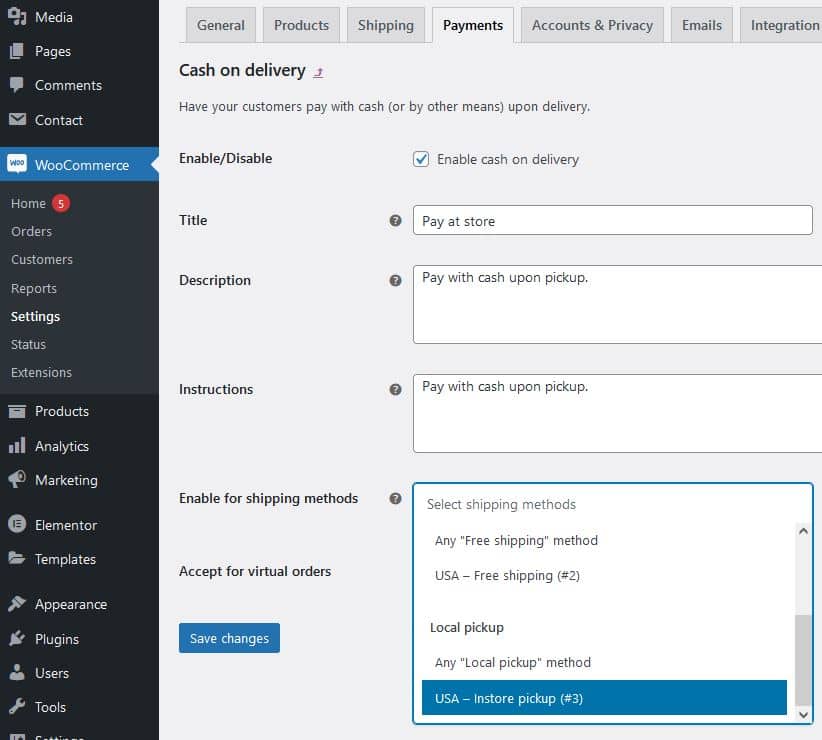Switch to the Emails tab
This screenshot has height=740, width=822.
click(x=701, y=25)
